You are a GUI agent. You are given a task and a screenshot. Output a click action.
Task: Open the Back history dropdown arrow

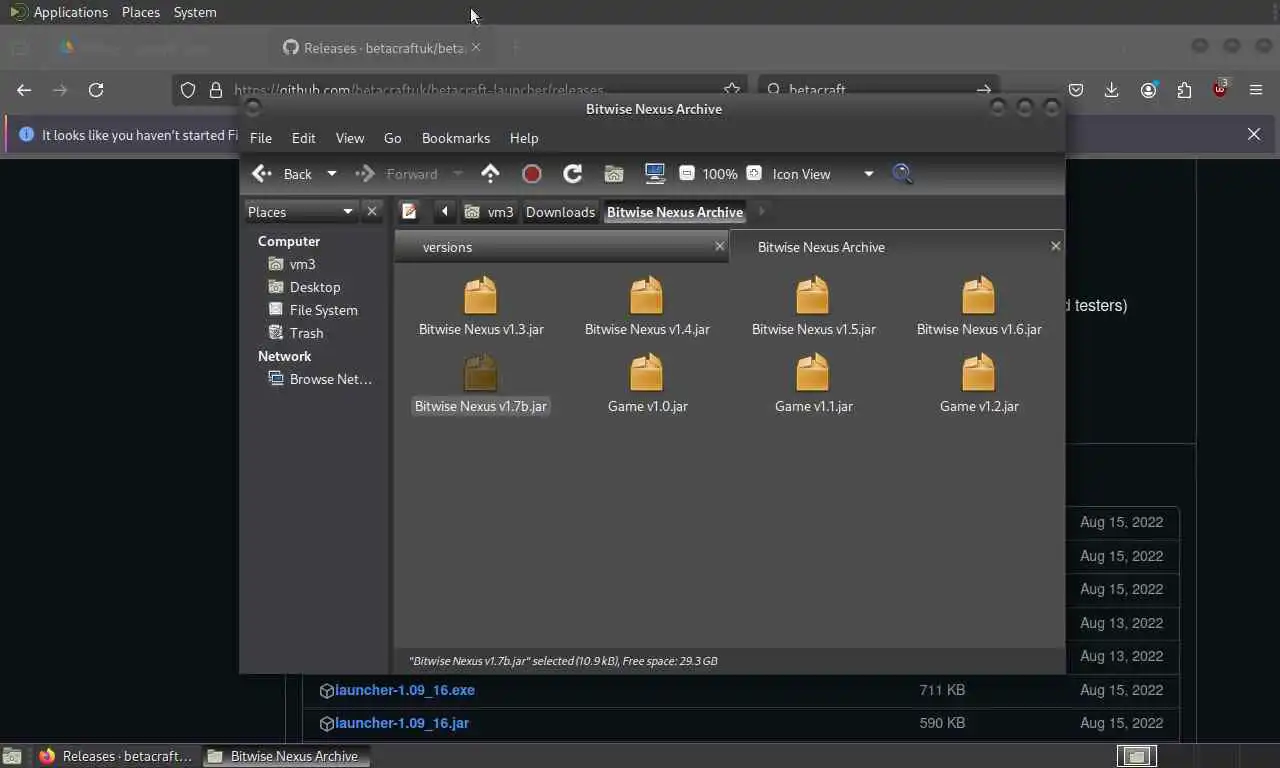[332, 174]
